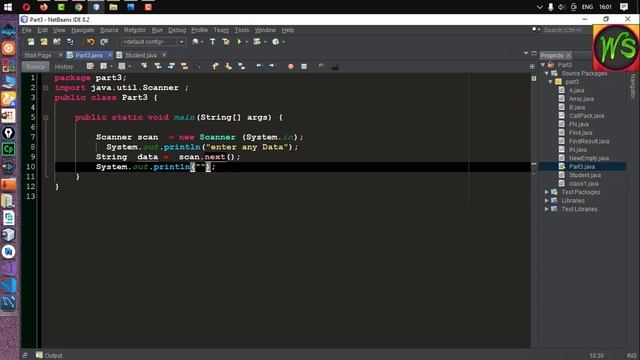Viewport: 640px width, 360px height.
Task: Click the Build Project hammer icon
Action: (213, 42)
